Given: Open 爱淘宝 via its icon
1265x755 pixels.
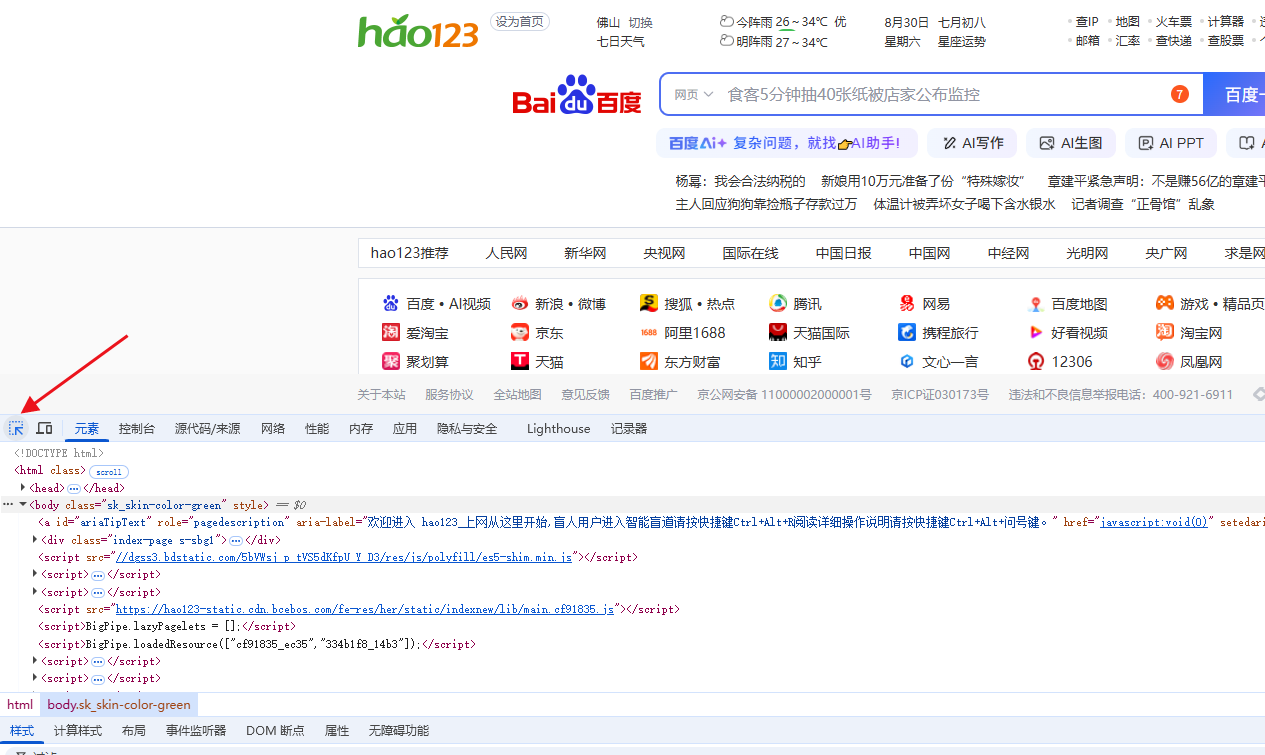Looking at the screenshot, I should click(x=390, y=332).
